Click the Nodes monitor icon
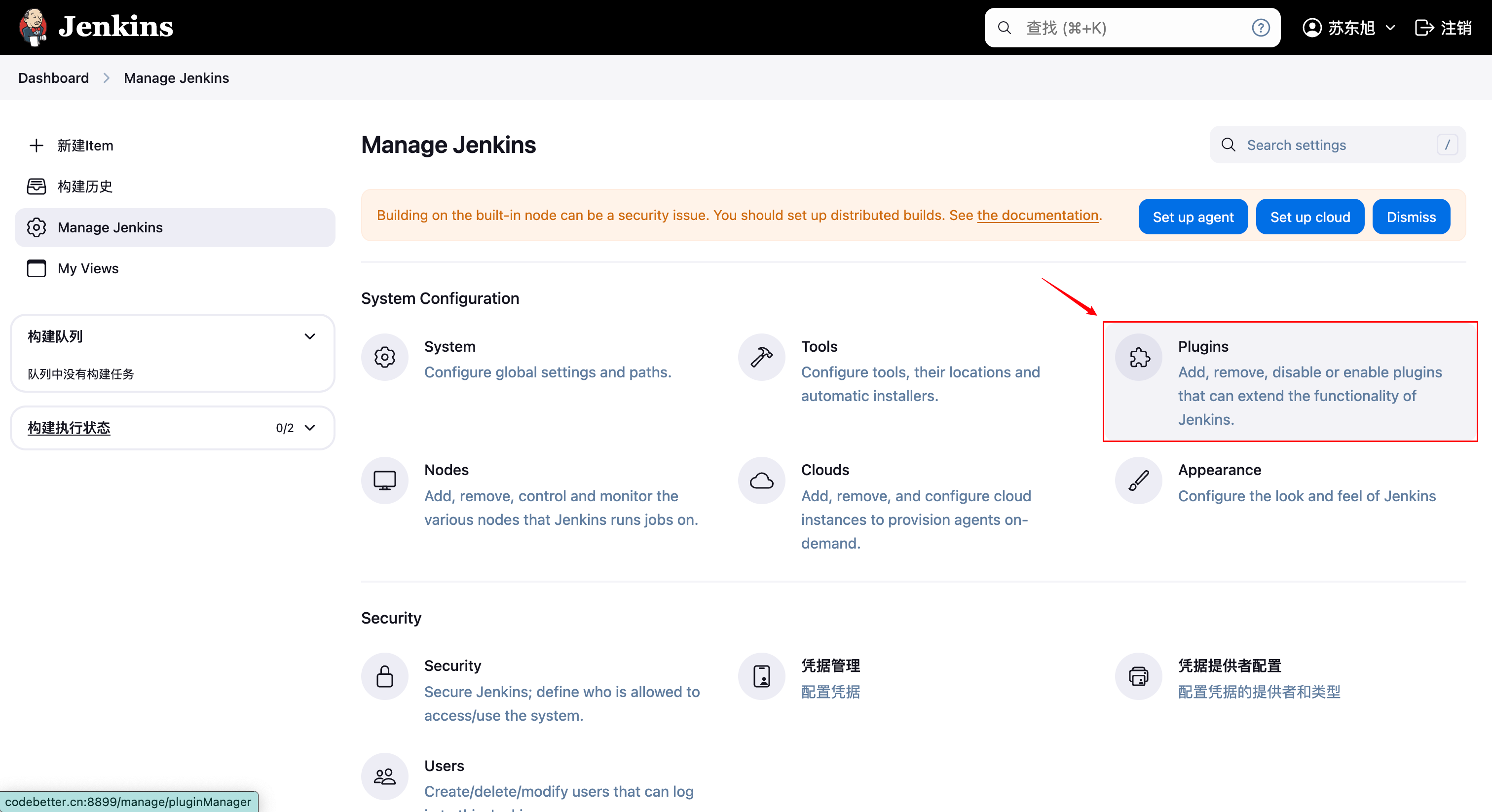The image size is (1492, 812). pyautogui.click(x=384, y=480)
